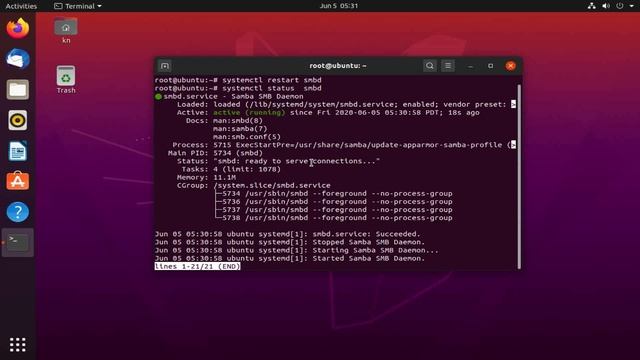Click log line 'Starting Samba SMB Daemon...'

point(296,250)
